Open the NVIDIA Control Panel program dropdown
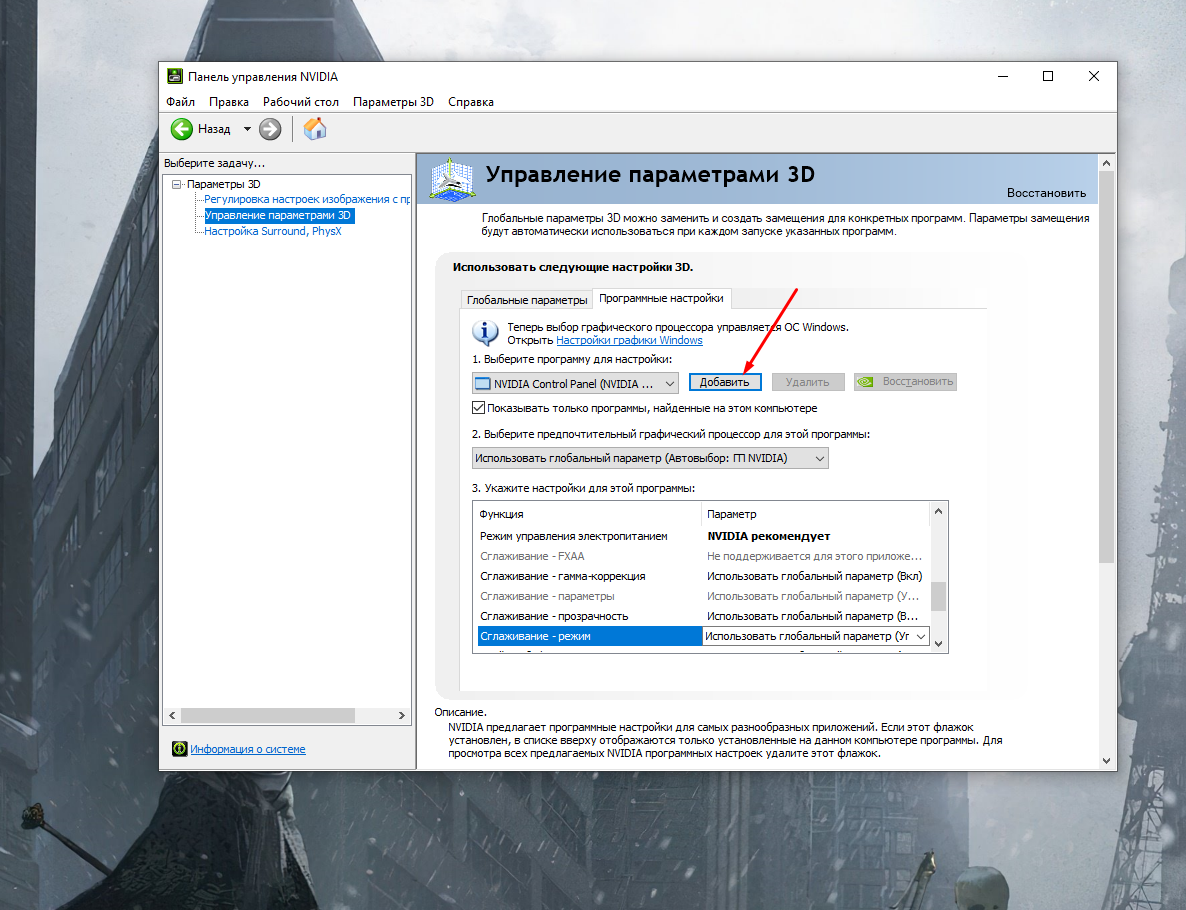The height and width of the screenshot is (910, 1186). tap(575, 384)
